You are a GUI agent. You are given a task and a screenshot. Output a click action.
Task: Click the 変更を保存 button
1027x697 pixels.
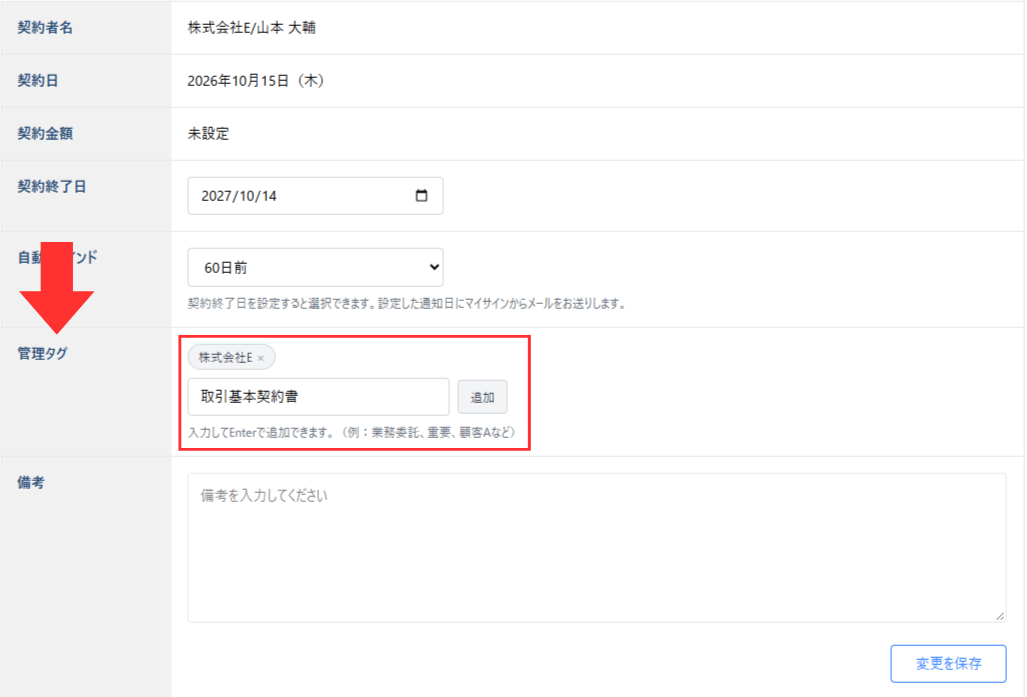(x=948, y=664)
